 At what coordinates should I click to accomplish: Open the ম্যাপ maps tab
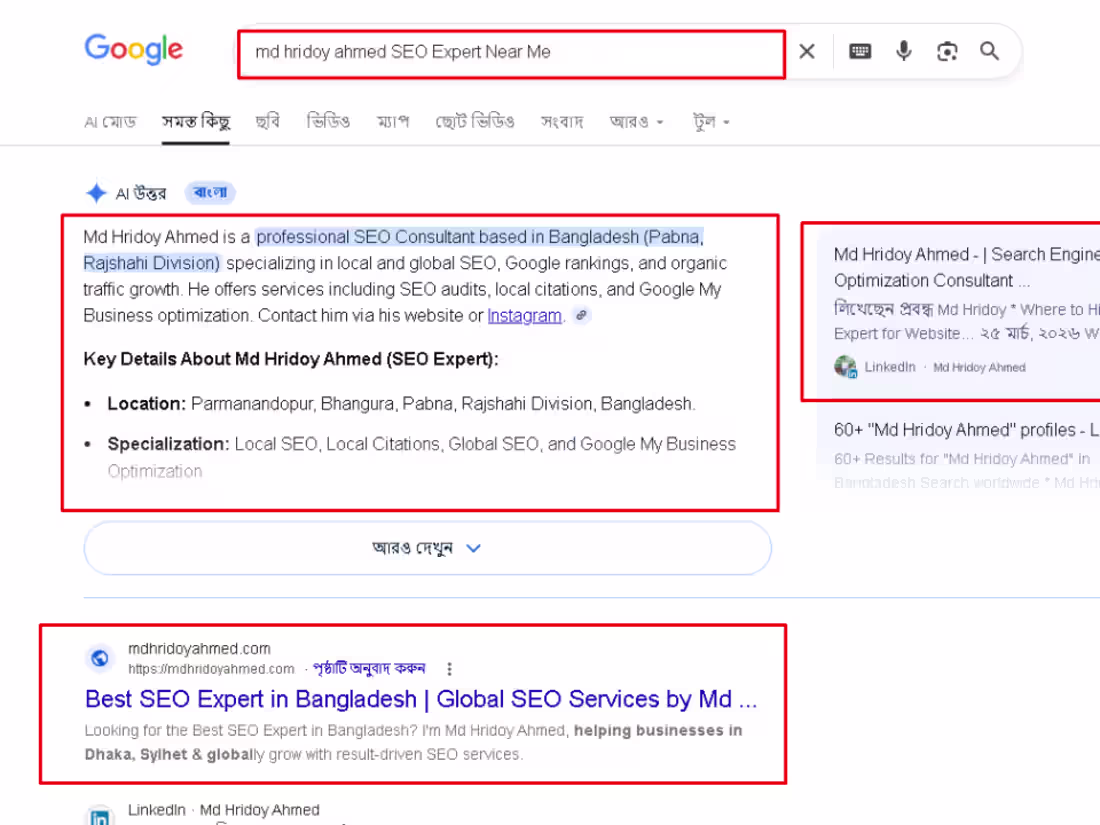point(393,122)
